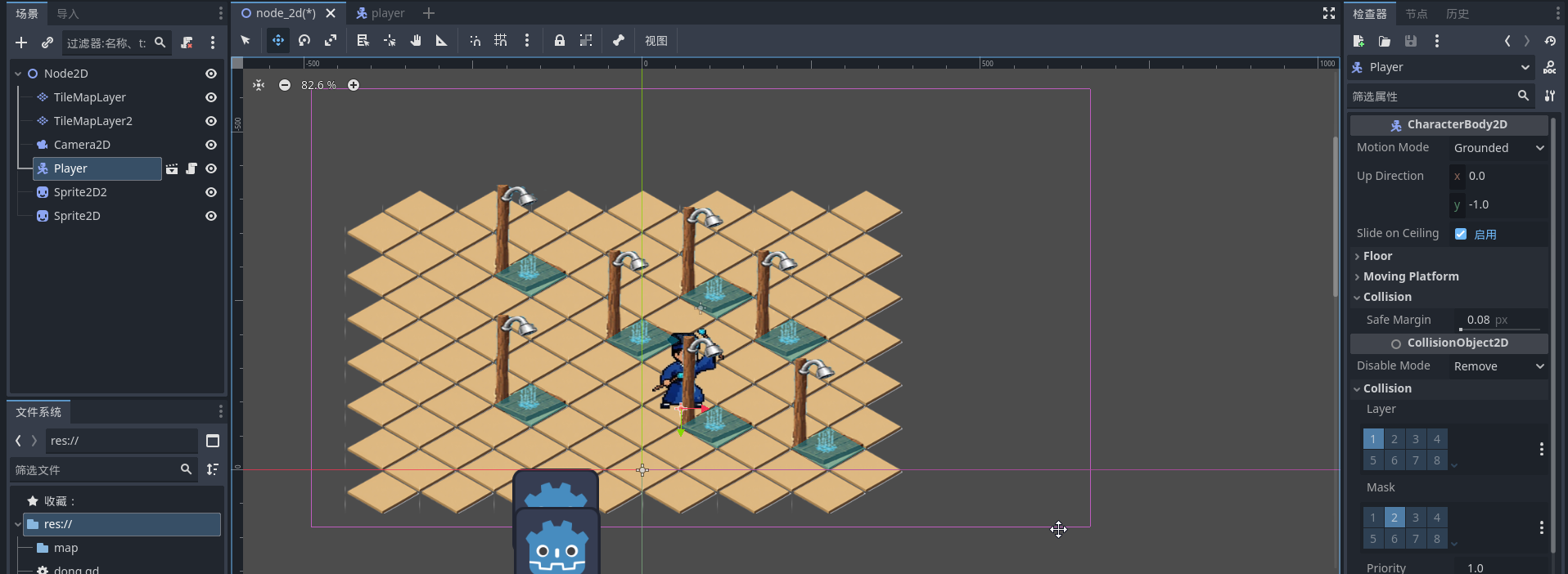Detach script from selected node
This screenshot has width=1568, height=574.
[187, 43]
